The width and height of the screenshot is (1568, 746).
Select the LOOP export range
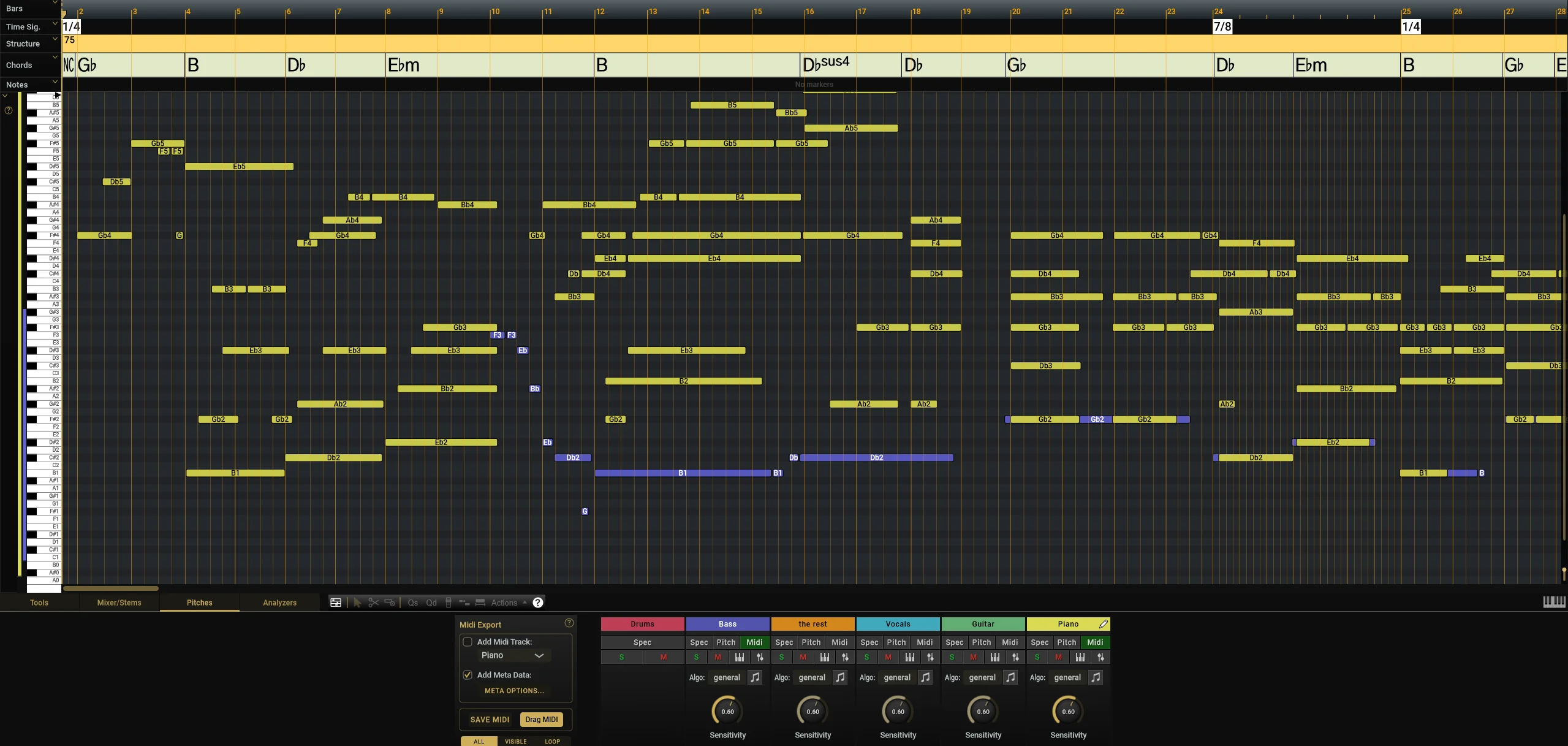pos(553,741)
